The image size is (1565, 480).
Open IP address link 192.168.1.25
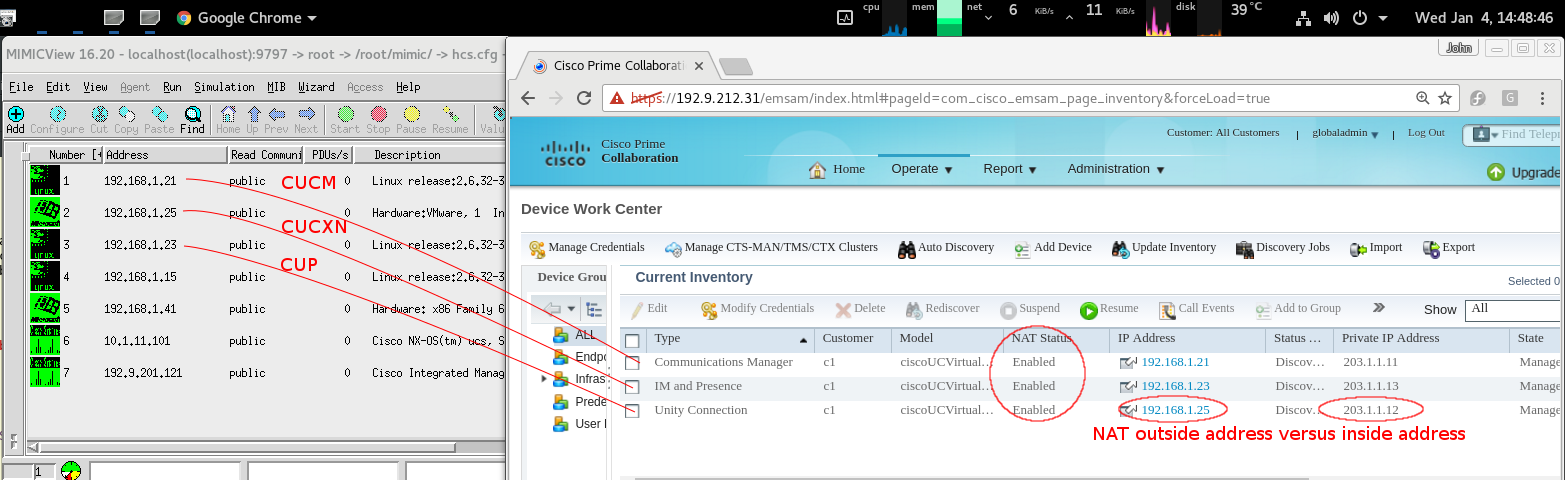click(x=1175, y=410)
